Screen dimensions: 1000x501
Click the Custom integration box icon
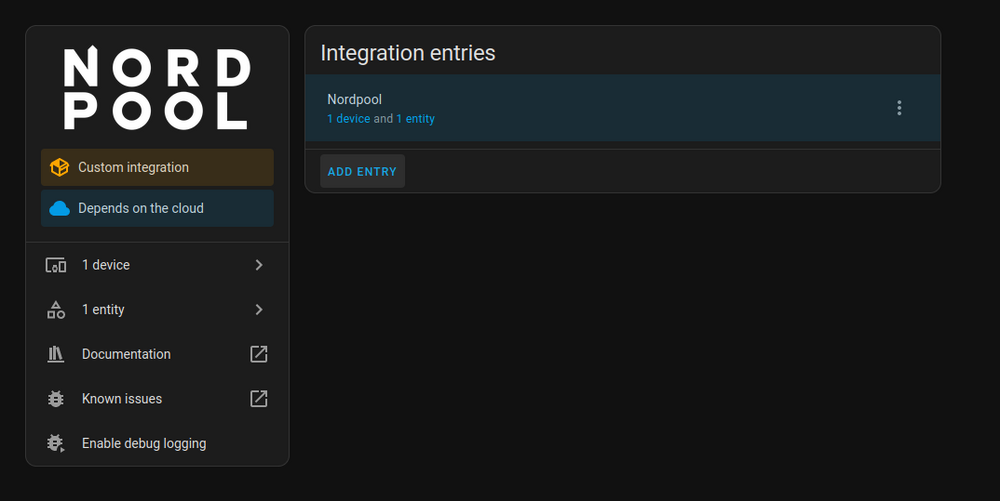[x=60, y=168]
